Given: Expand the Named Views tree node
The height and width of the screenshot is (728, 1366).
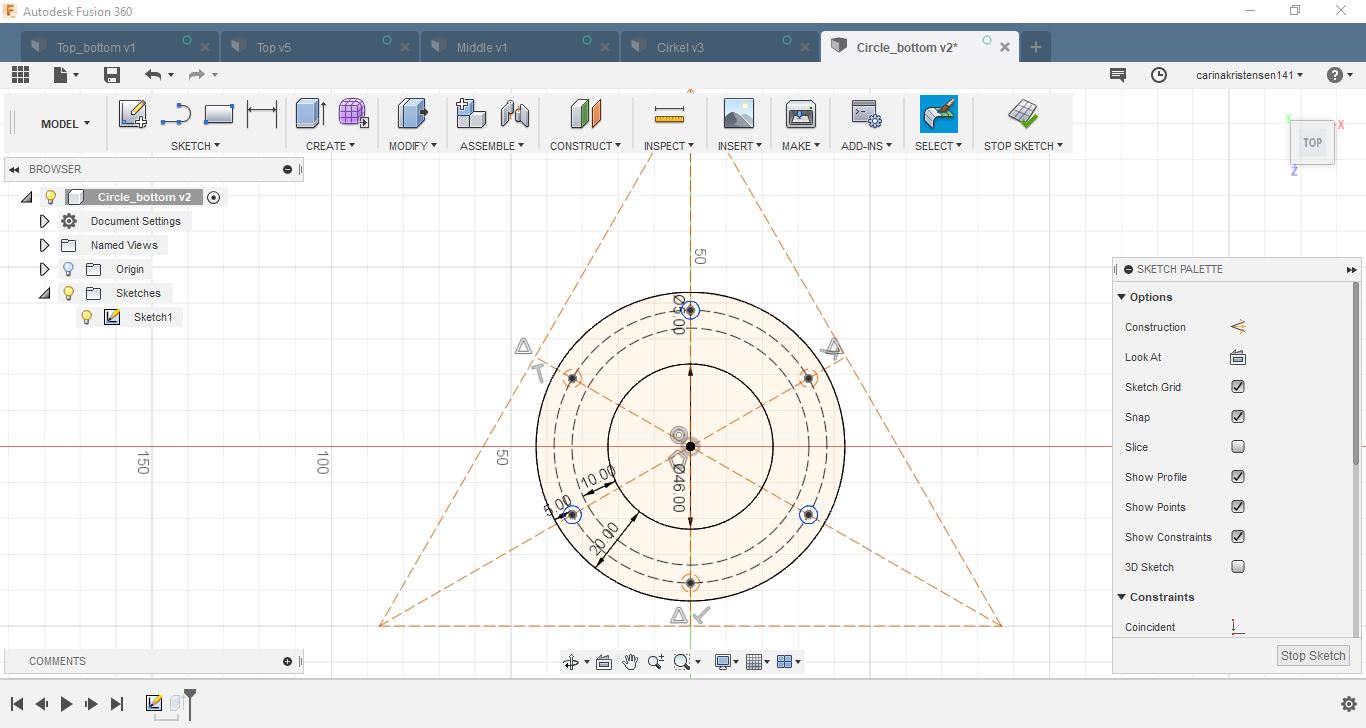Looking at the screenshot, I should click(44, 245).
